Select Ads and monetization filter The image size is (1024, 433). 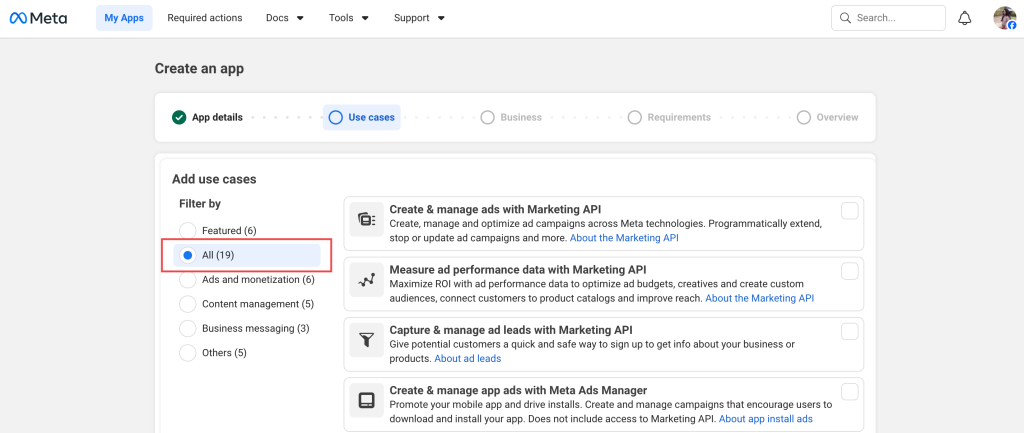pyautogui.click(x=187, y=280)
